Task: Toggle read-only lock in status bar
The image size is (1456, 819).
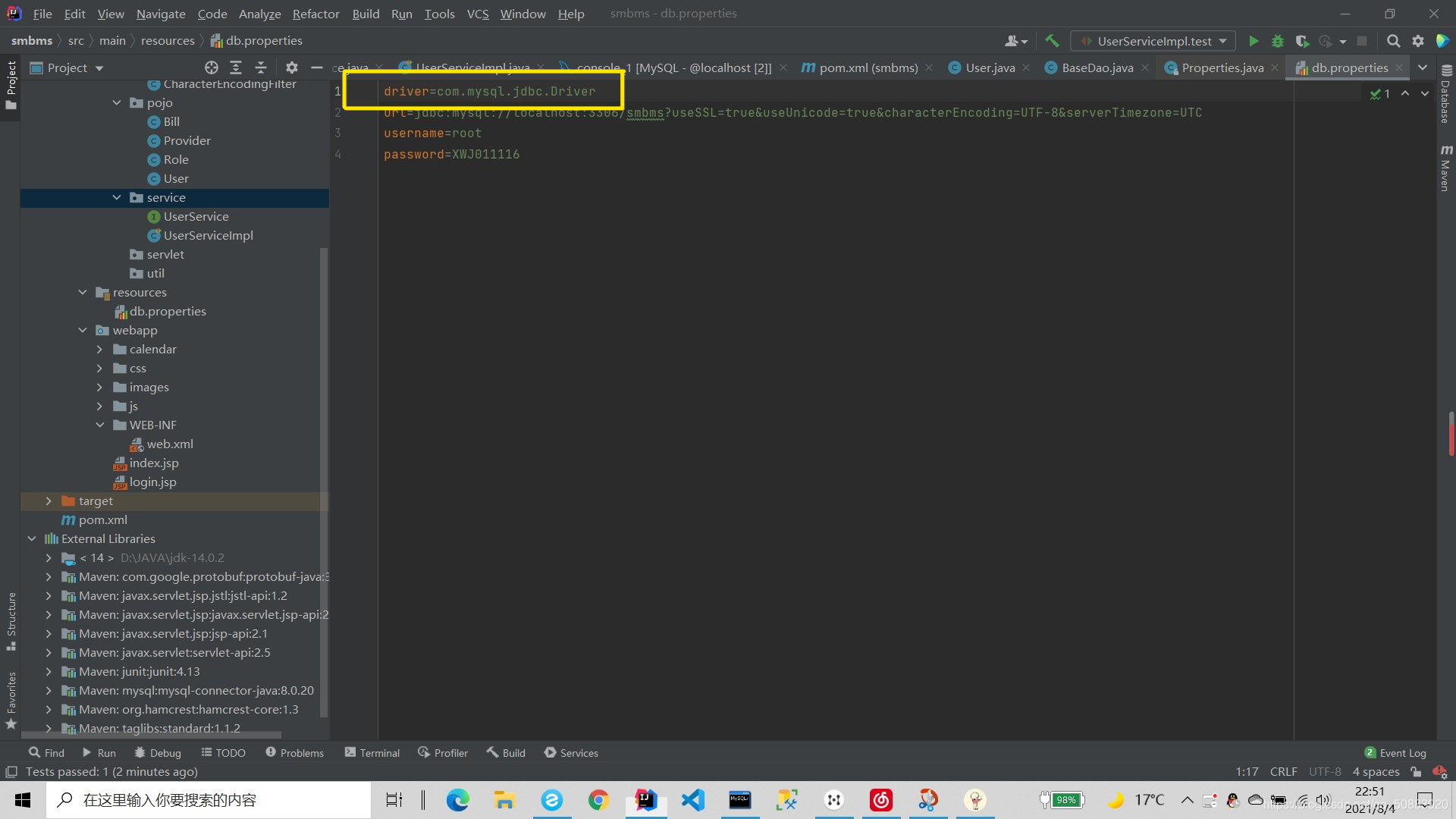Action: click(1415, 772)
